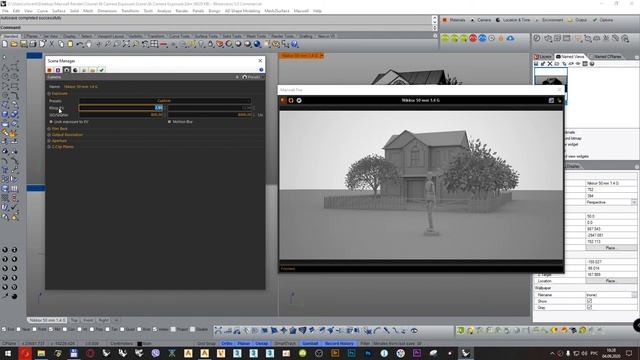This screenshot has height=360, width=640.
Task: Open the File menu
Action: 5,11
